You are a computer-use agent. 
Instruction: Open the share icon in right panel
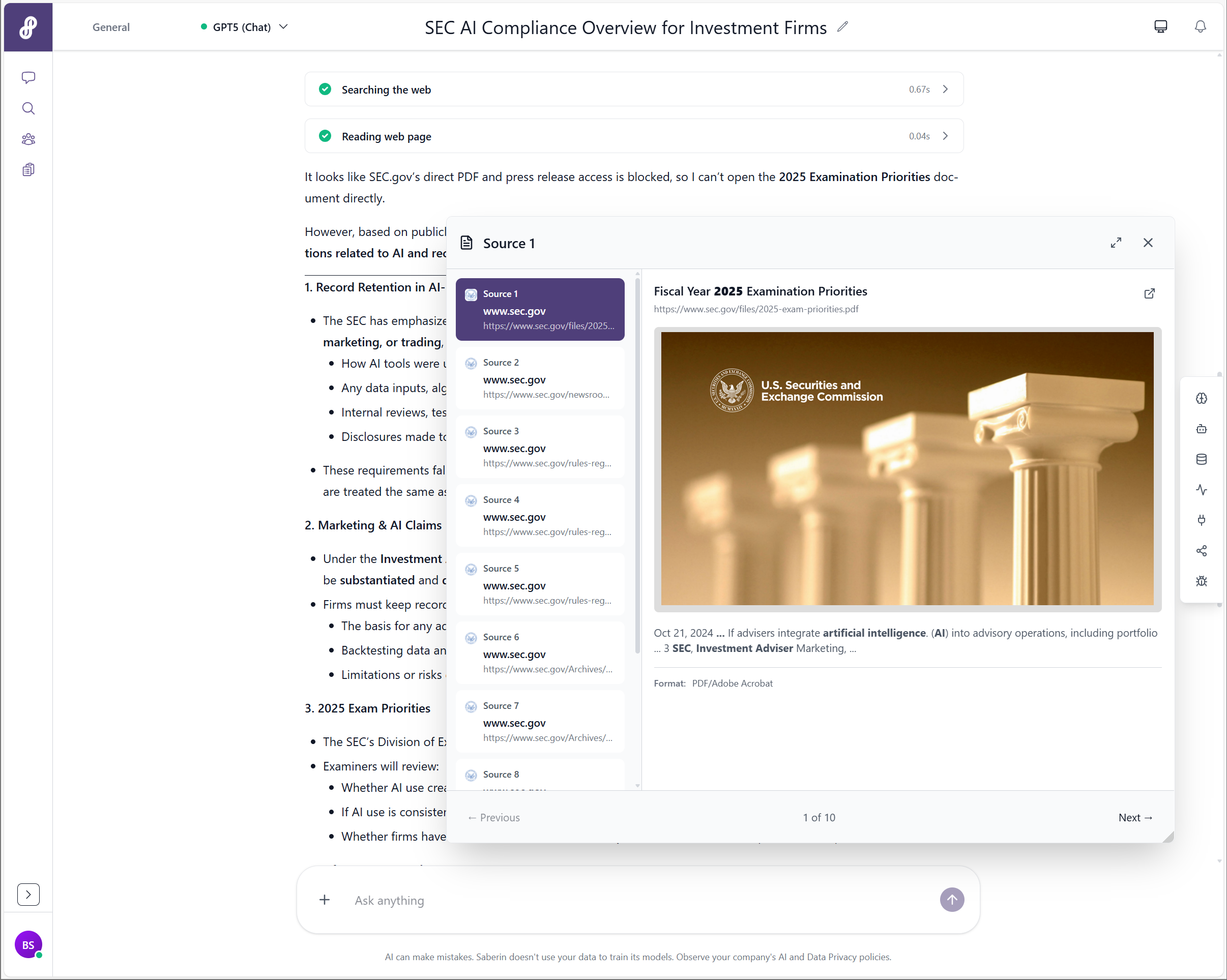click(x=1202, y=550)
